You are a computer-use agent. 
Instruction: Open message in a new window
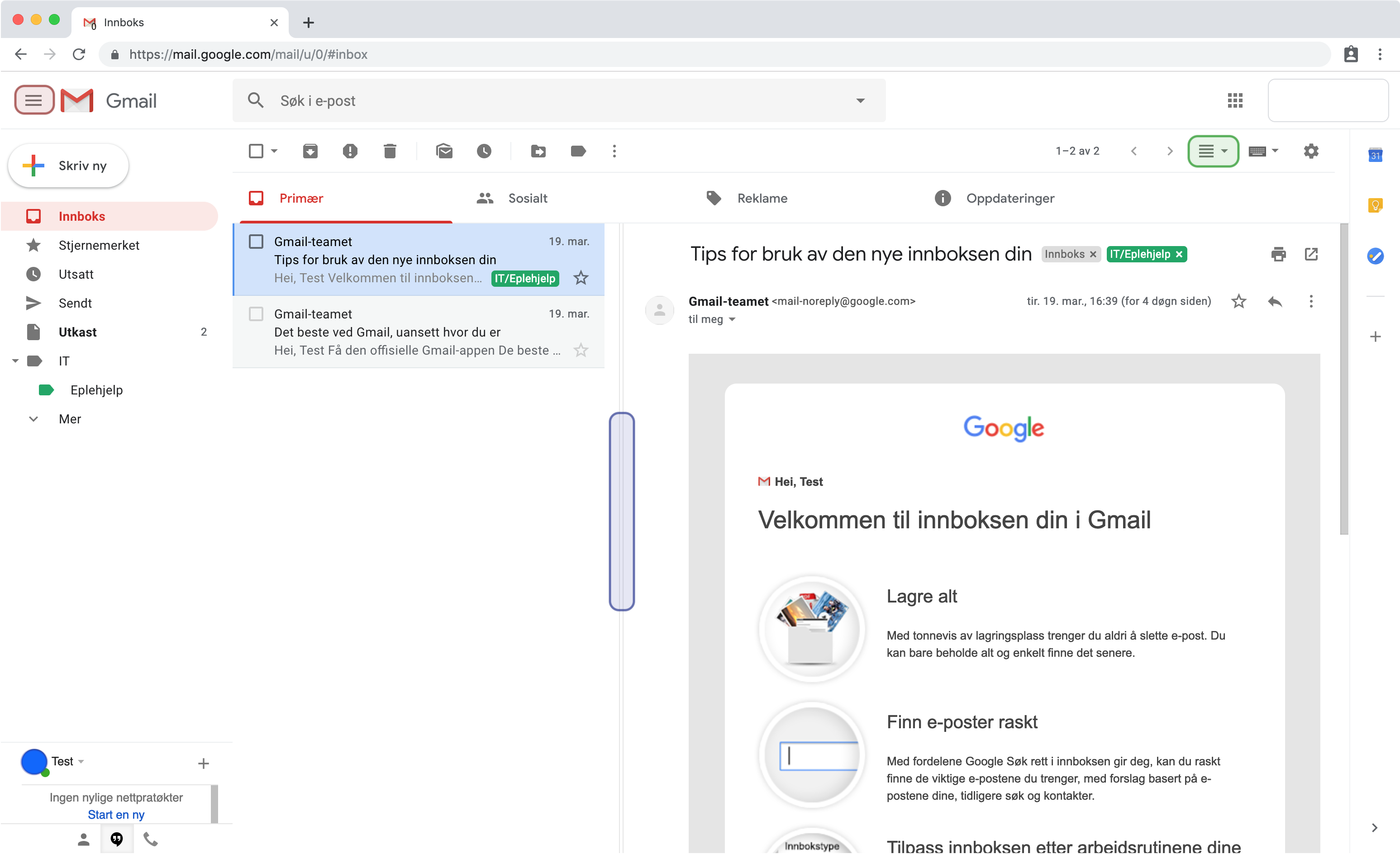(x=1311, y=254)
